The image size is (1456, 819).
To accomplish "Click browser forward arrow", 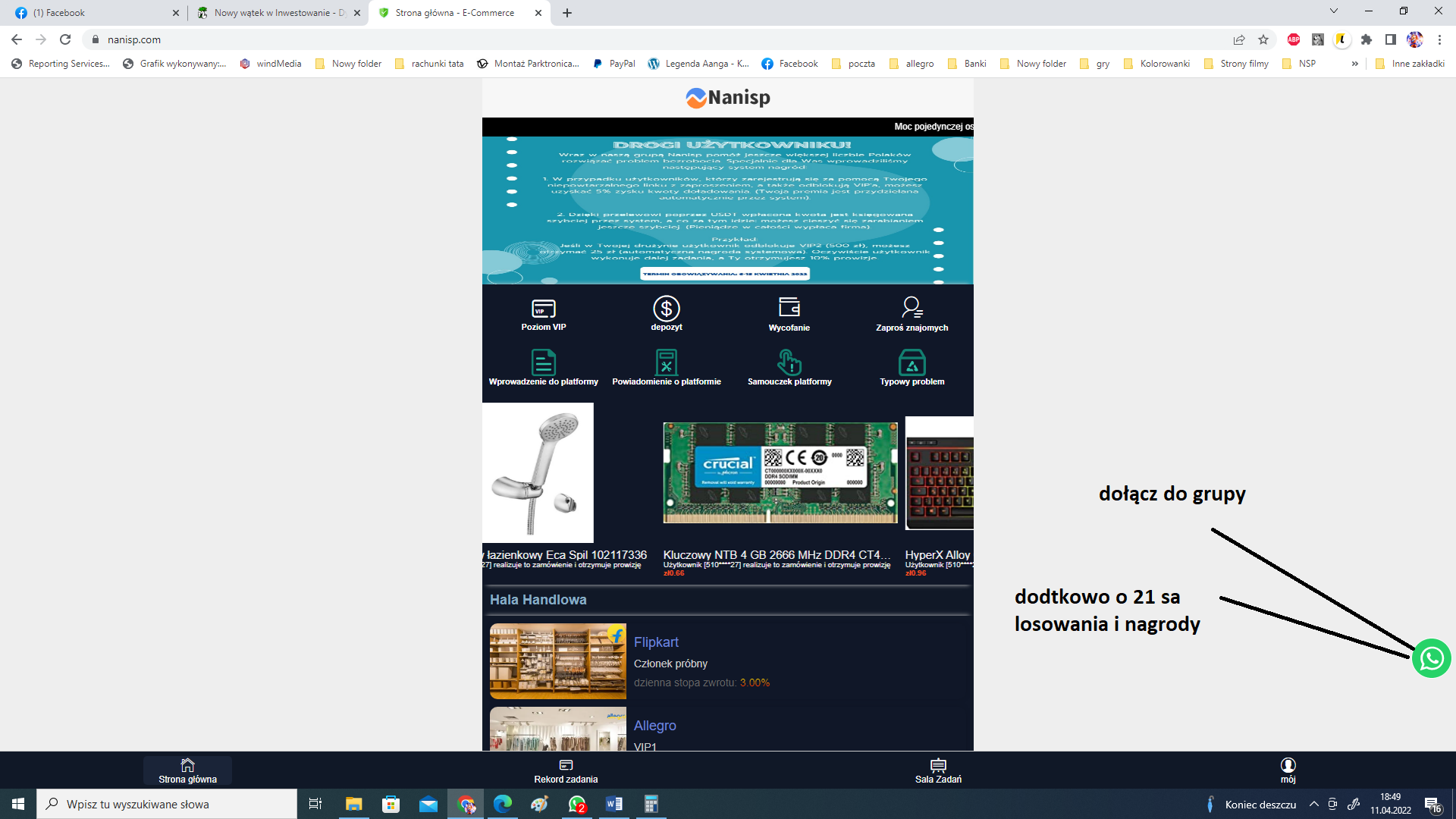I will click(x=41, y=39).
